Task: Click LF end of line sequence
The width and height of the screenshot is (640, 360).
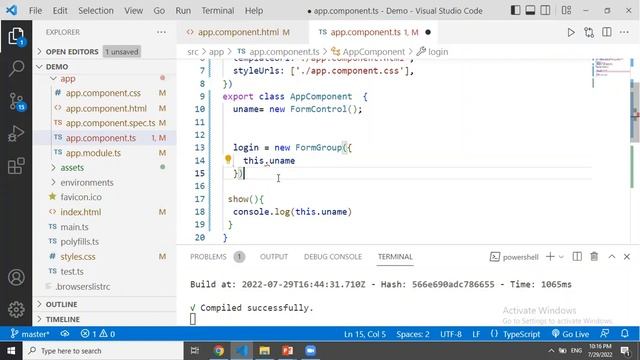Action: 476,334
